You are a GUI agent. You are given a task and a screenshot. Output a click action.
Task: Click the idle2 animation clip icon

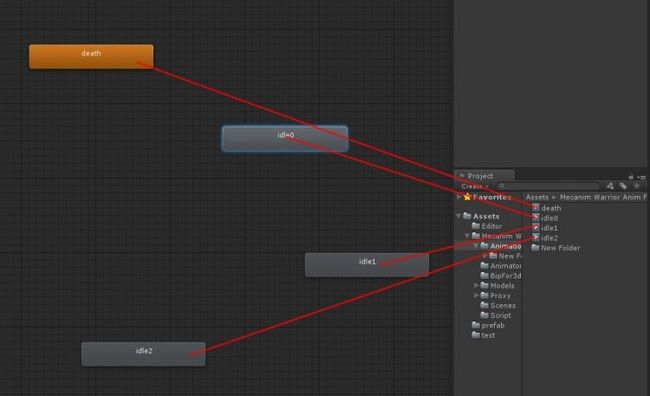536,238
